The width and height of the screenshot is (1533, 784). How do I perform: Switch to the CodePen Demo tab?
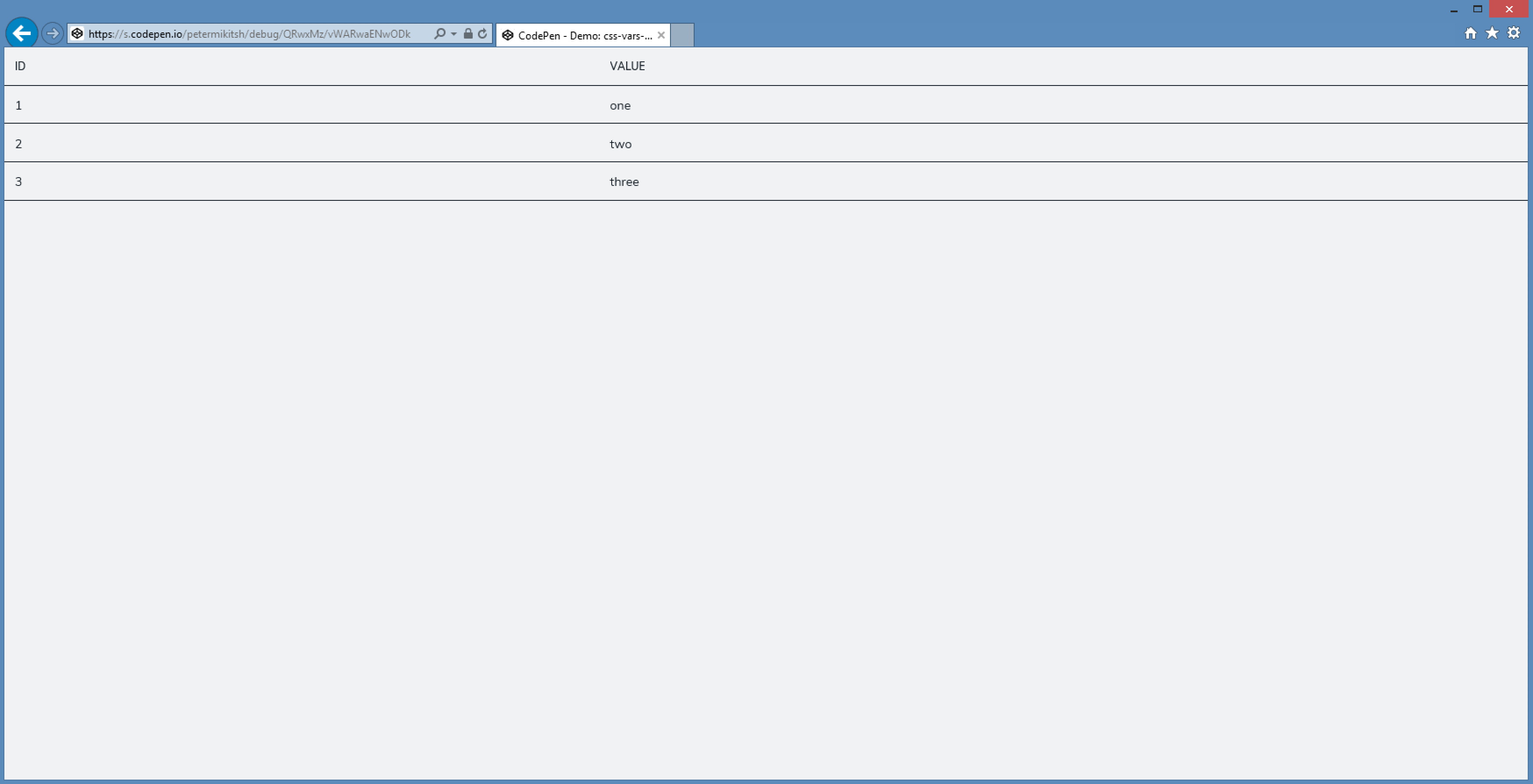point(580,35)
